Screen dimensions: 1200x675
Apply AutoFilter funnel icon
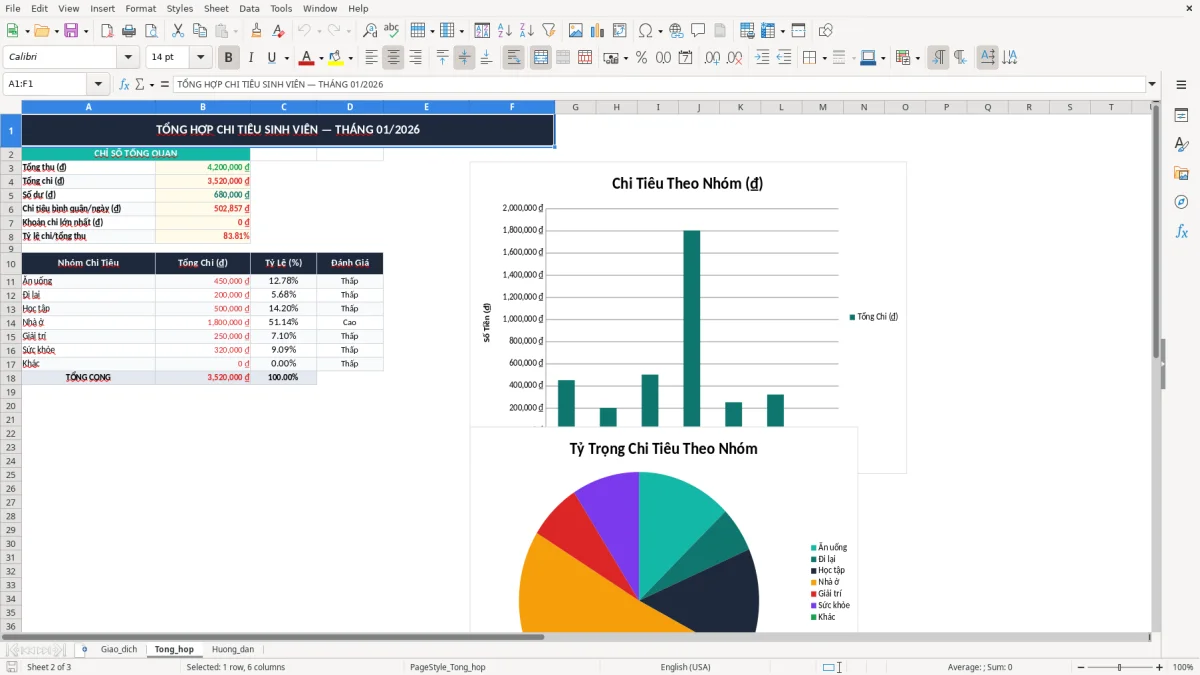549,31
